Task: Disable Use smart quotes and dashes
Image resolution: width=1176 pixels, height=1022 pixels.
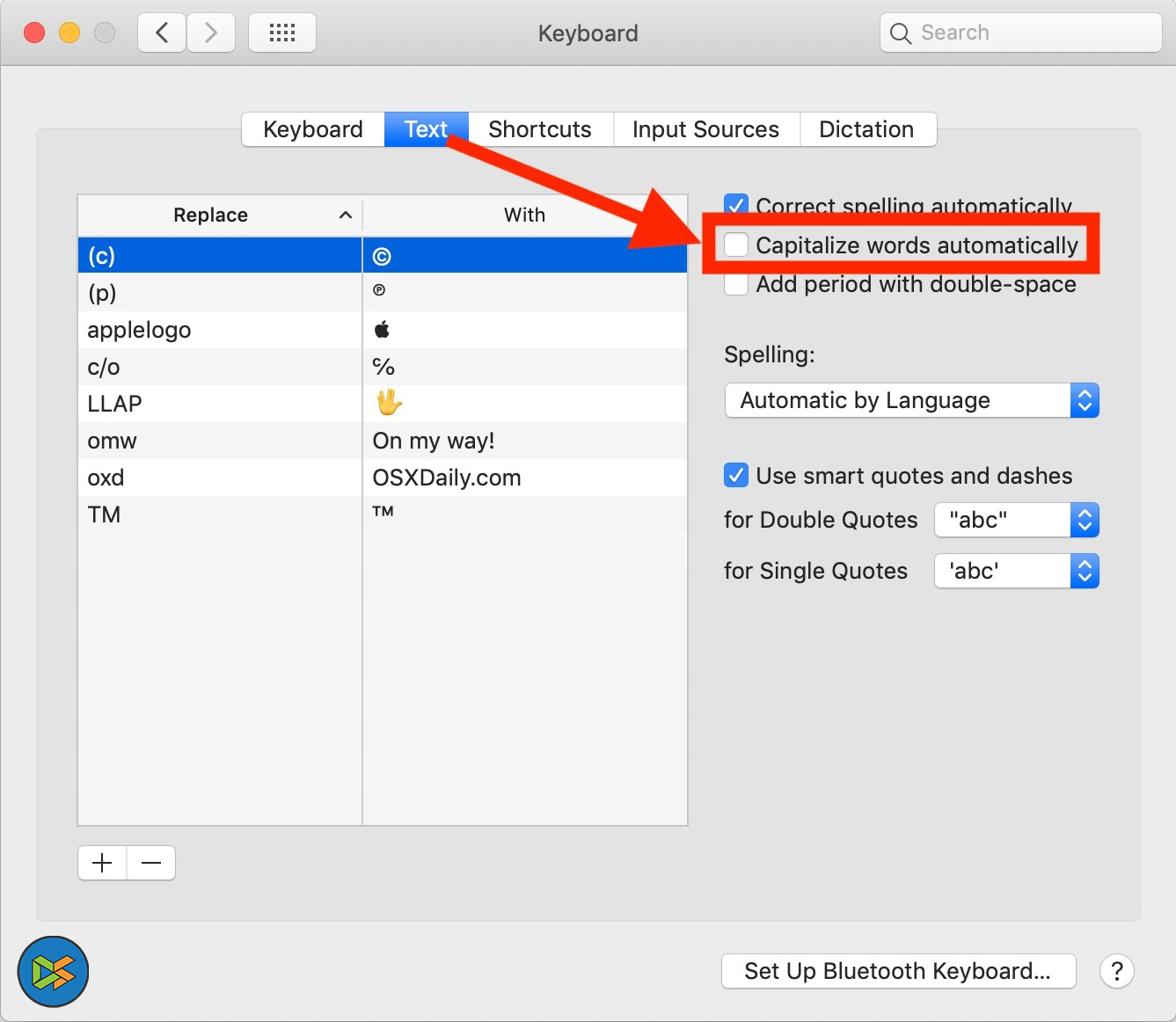Action: 736,476
